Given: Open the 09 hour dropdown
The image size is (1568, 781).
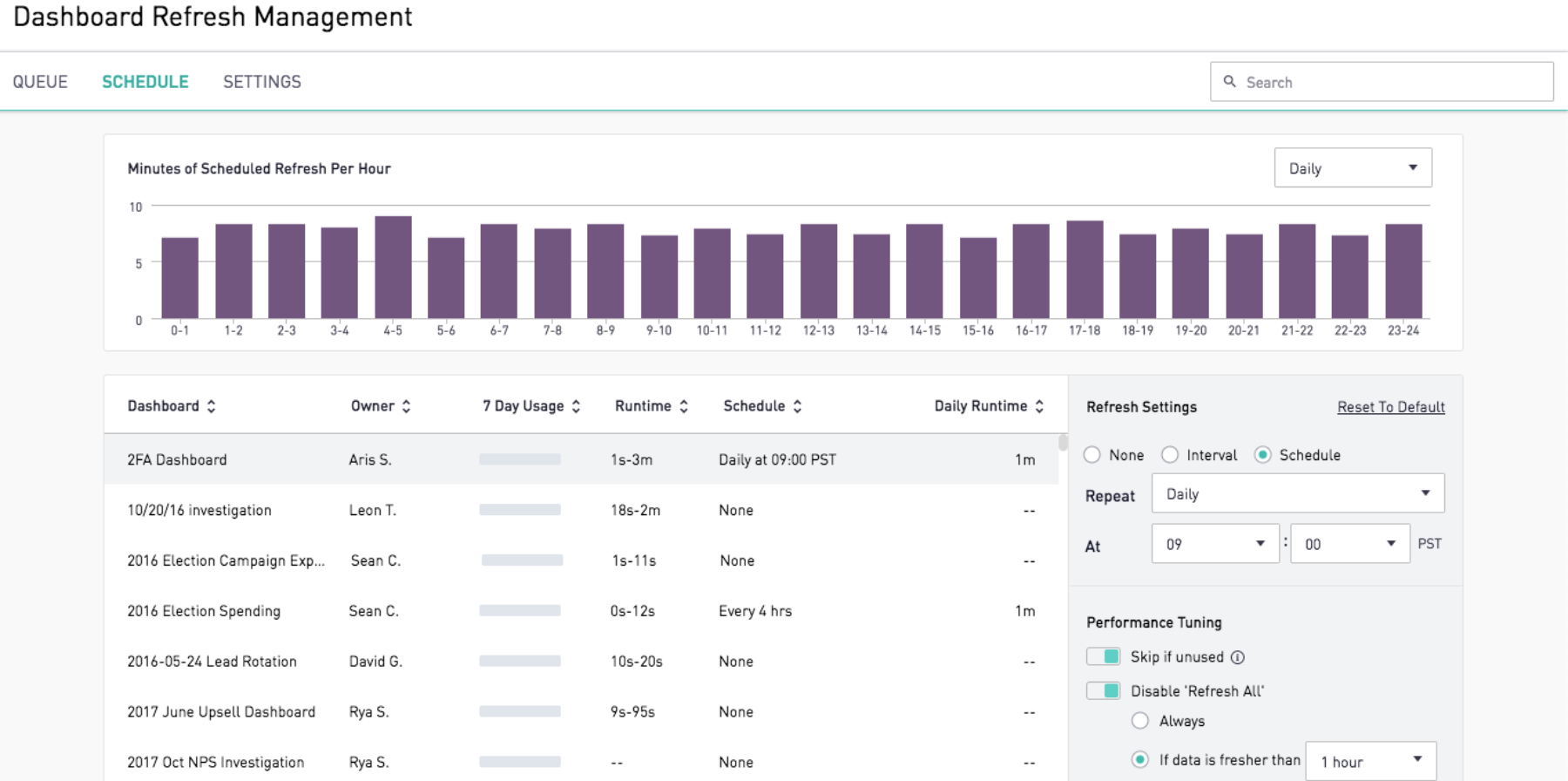Looking at the screenshot, I should tap(1214, 544).
